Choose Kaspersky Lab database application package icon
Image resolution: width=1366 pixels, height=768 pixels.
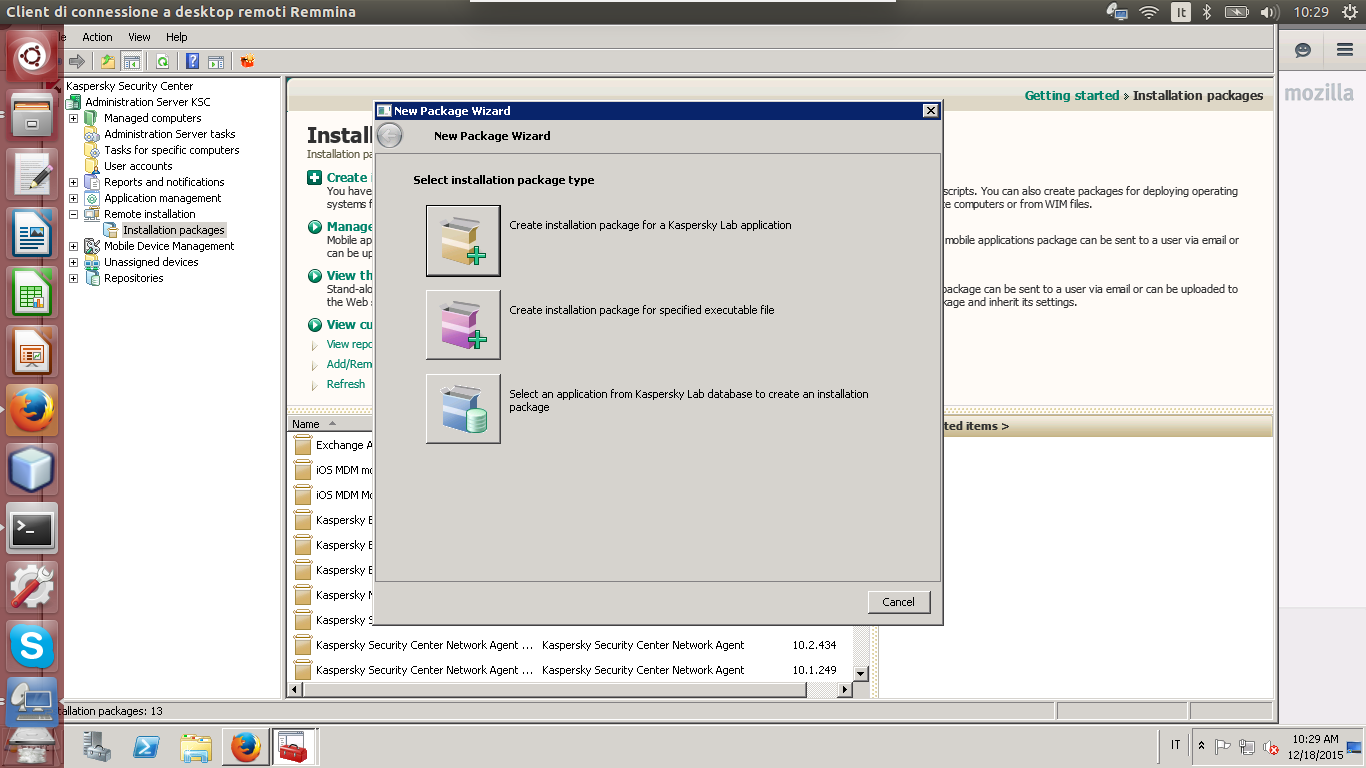click(463, 409)
